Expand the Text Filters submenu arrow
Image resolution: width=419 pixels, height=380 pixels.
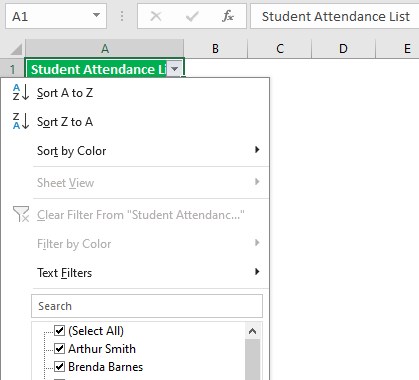pyautogui.click(x=257, y=271)
